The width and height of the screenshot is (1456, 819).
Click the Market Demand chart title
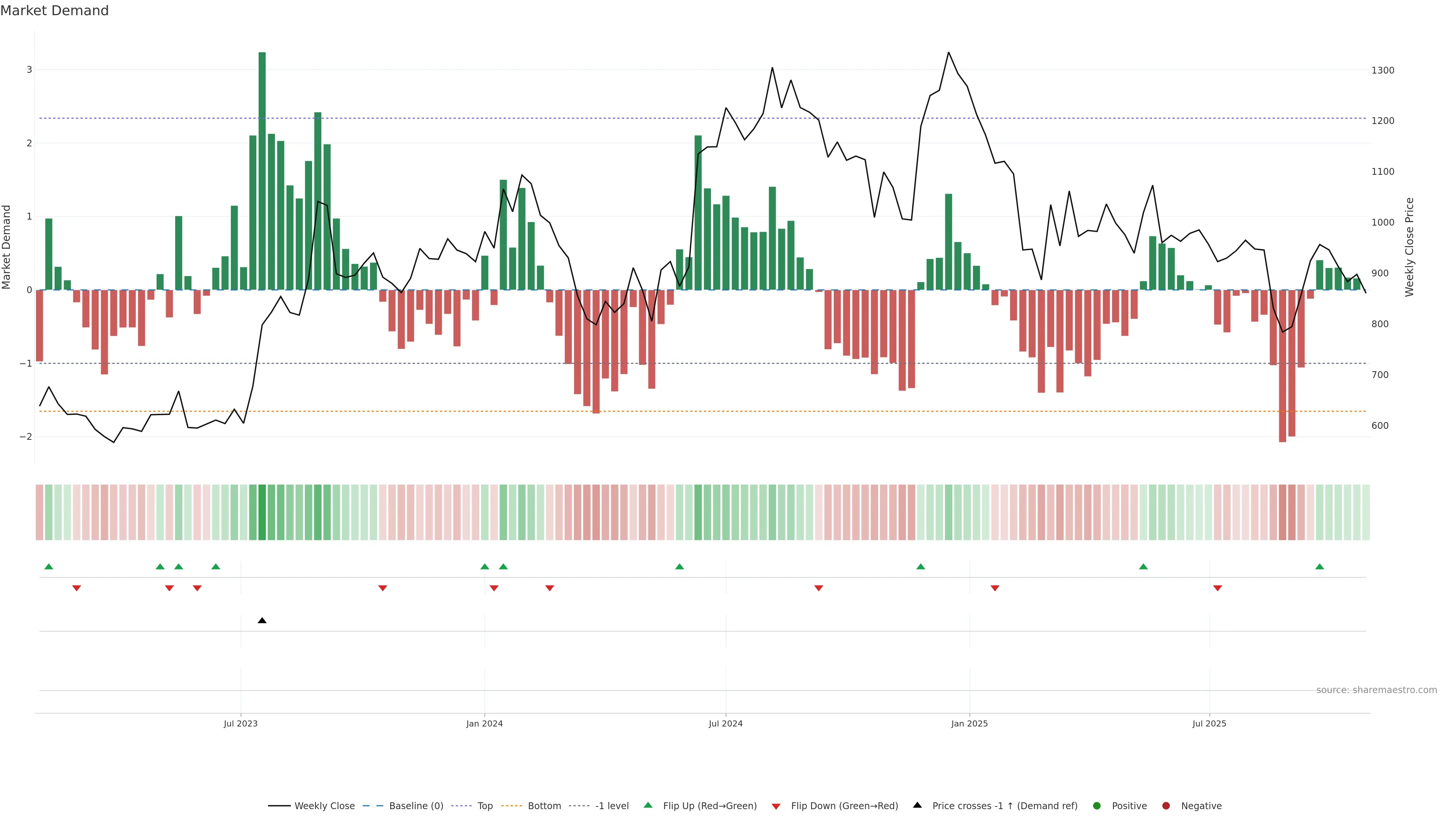click(x=54, y=10)
